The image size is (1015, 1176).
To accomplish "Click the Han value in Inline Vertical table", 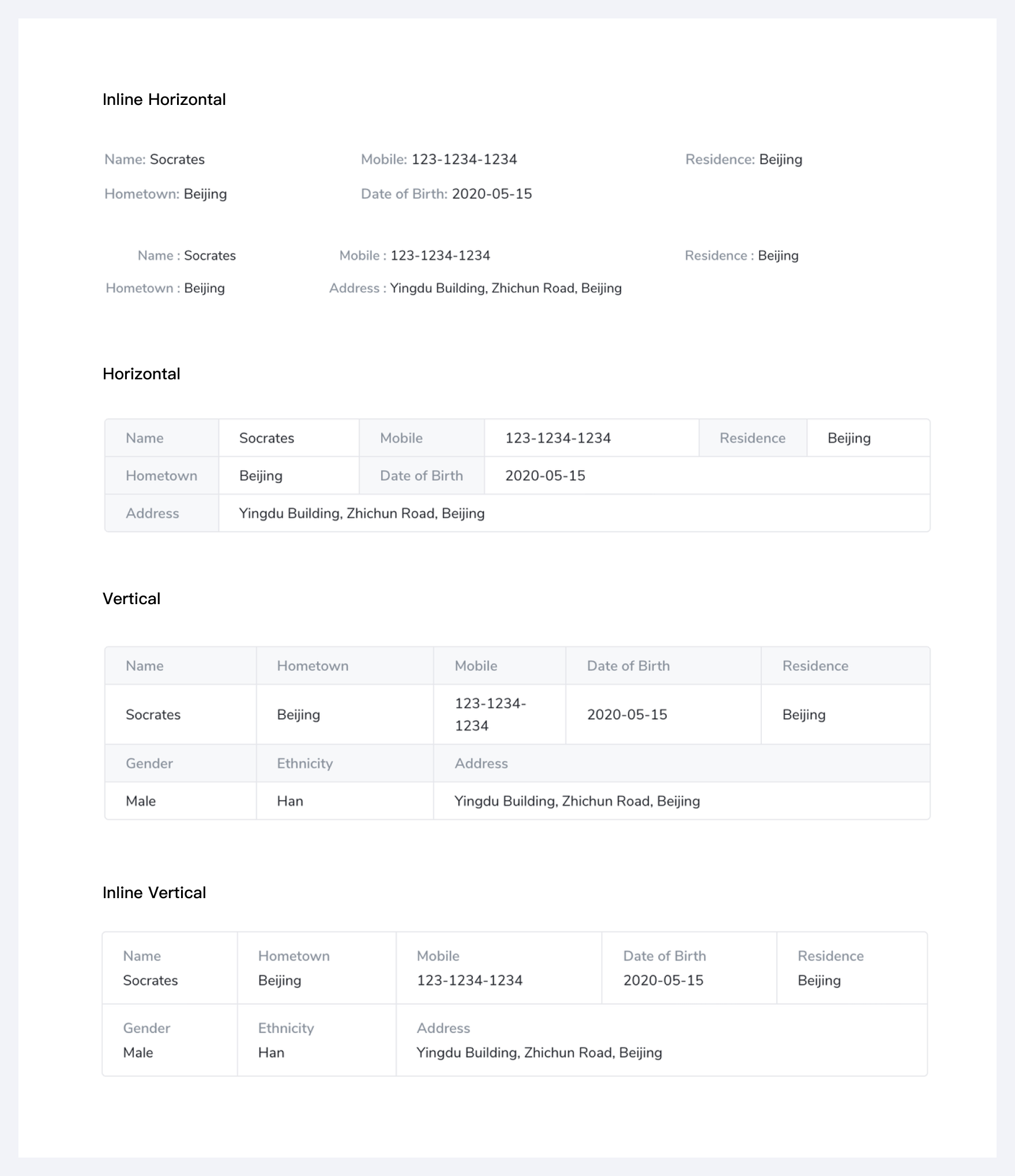I will pyautogui.click(x=271, y=1053).
